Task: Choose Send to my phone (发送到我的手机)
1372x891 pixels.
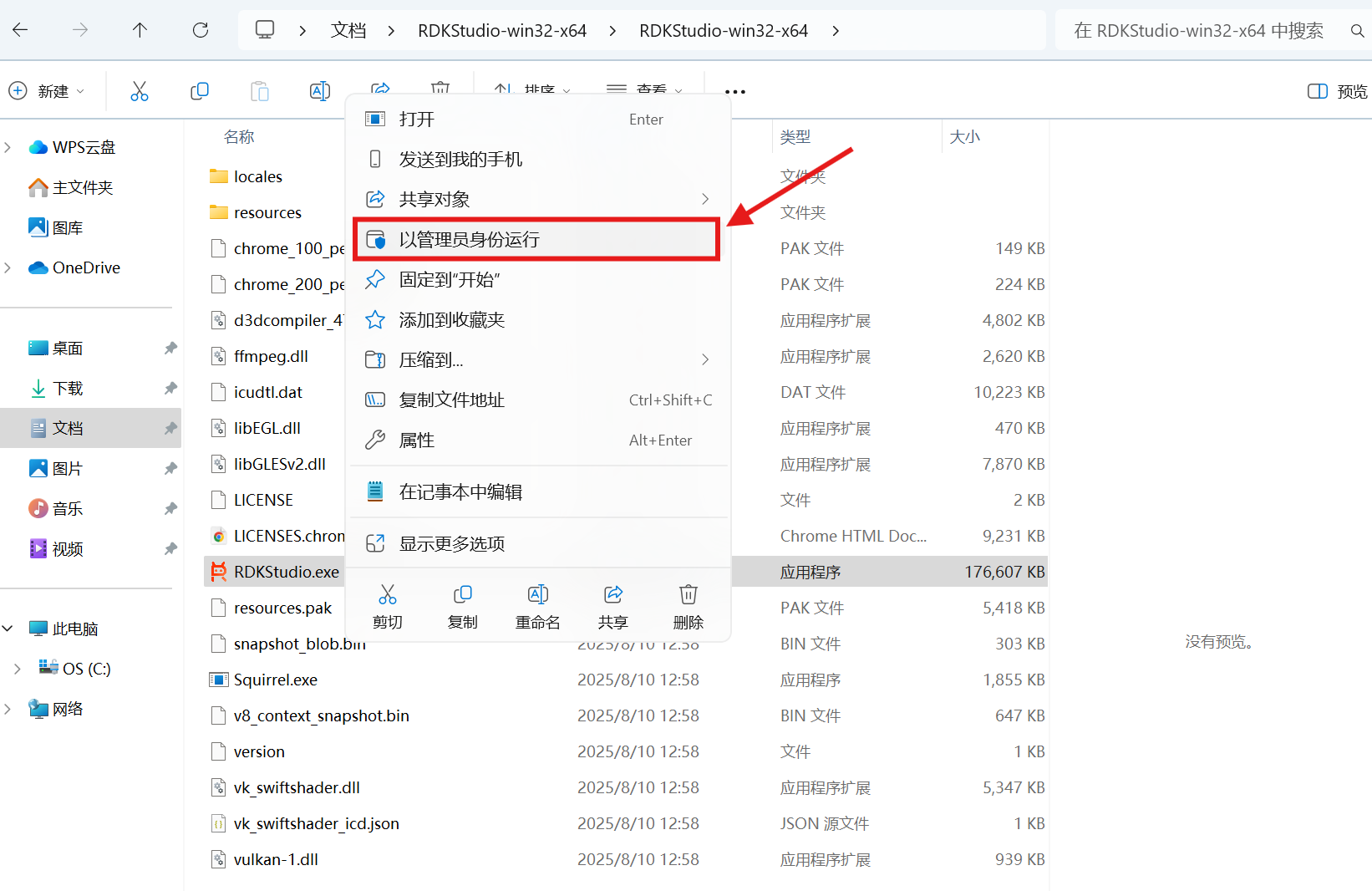Action: click(538, 160)
